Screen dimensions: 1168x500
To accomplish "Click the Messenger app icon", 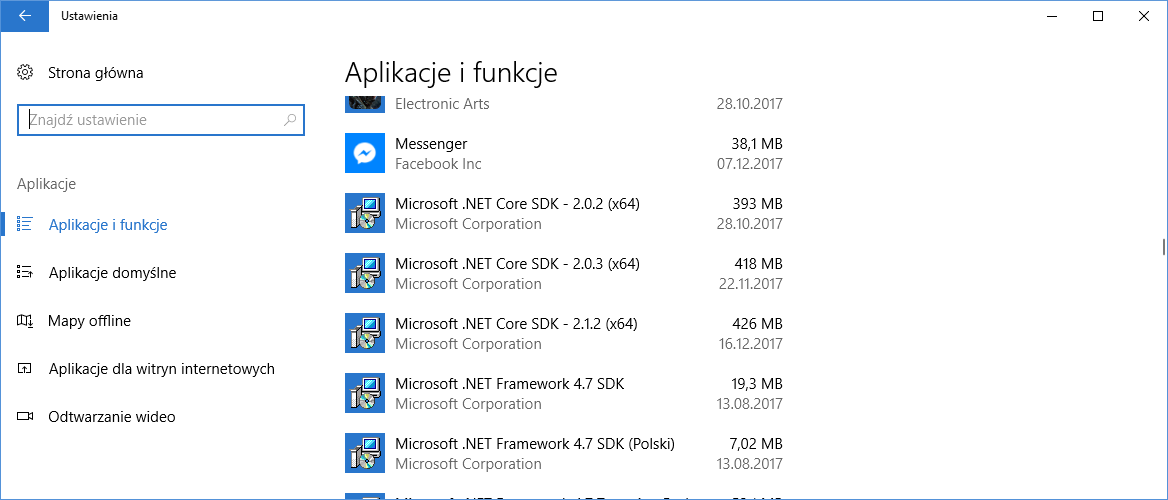I will coord(365,153).
